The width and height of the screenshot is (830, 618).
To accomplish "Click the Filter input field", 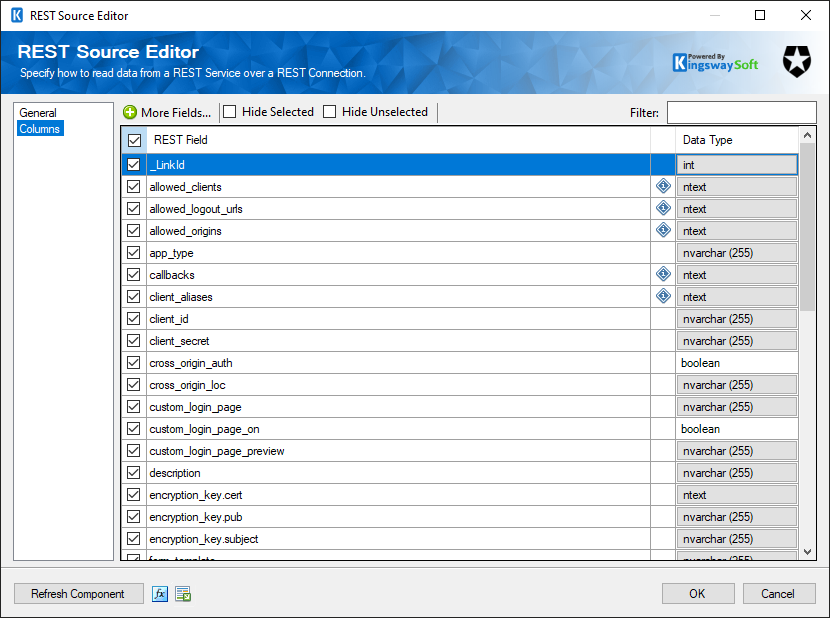I will point(741,112).
